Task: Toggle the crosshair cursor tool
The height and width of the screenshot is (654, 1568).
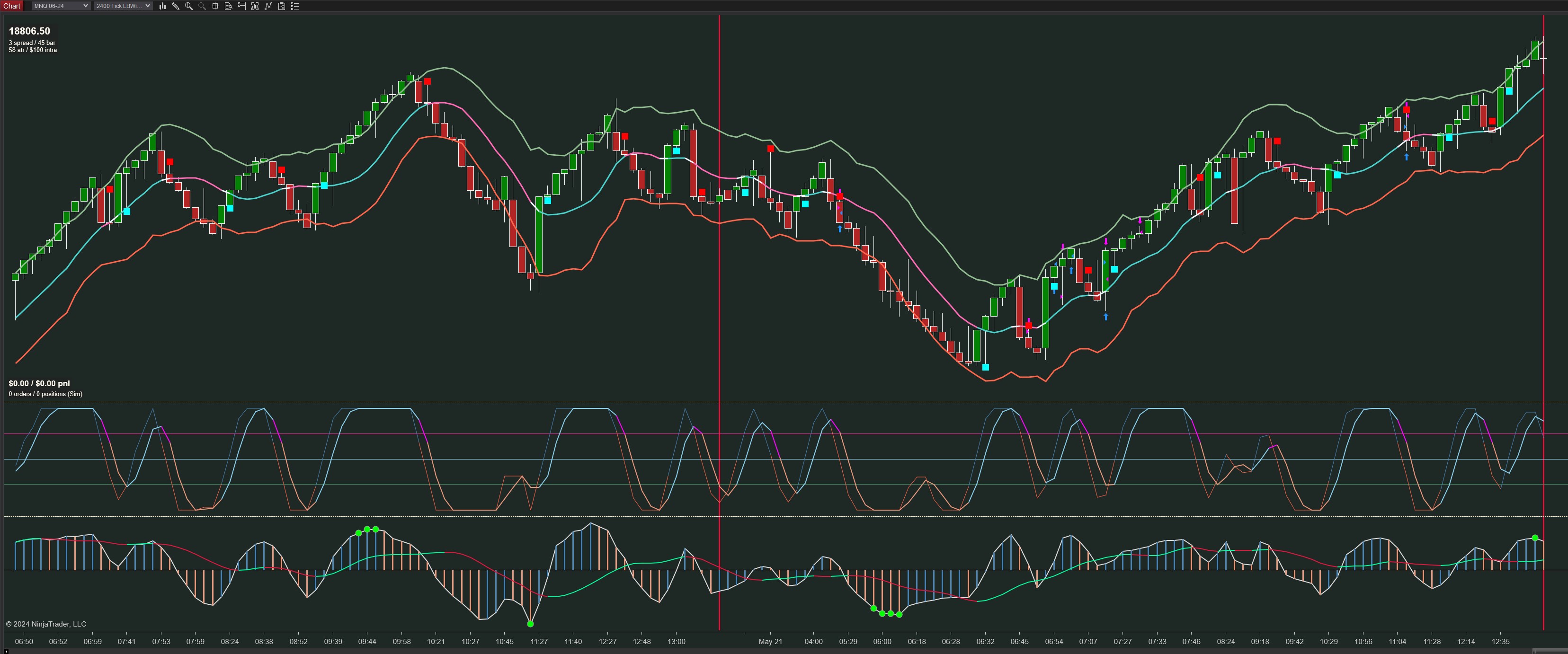Action: pyautogui.click(x=215, y=6)
